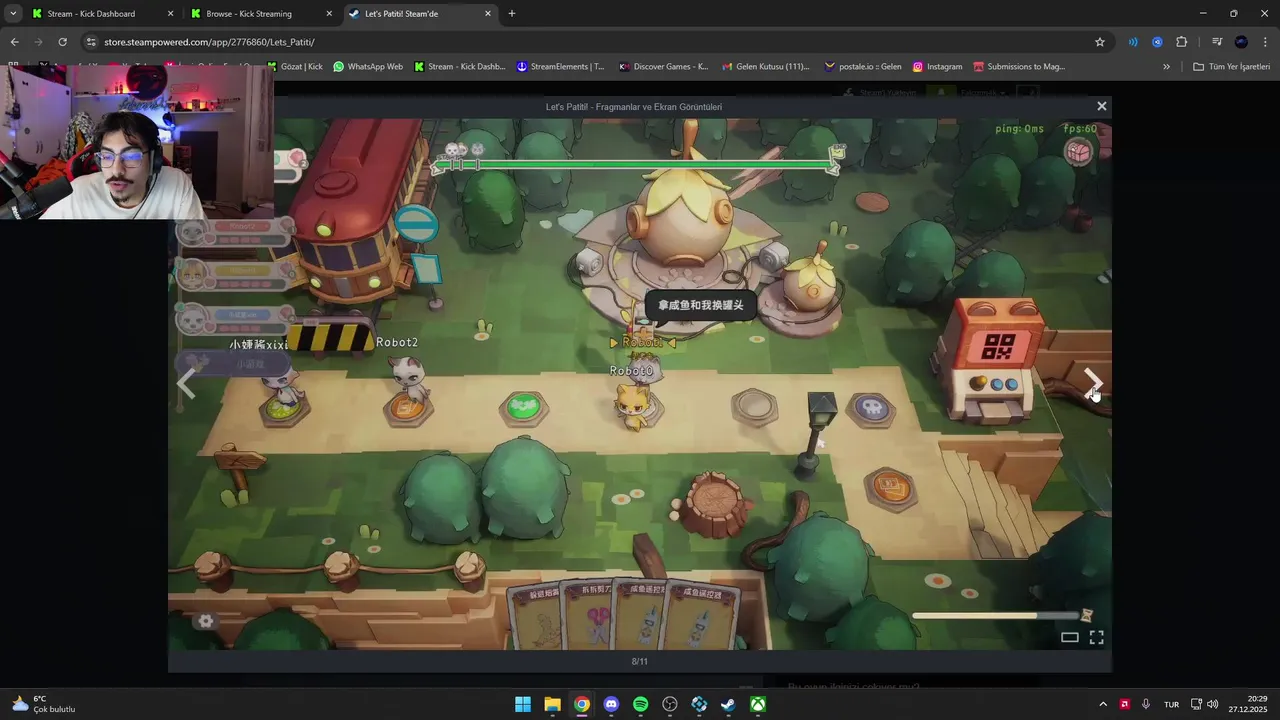Click the site info icon in address bar
1280x720 pixels.
pos(91,42)
